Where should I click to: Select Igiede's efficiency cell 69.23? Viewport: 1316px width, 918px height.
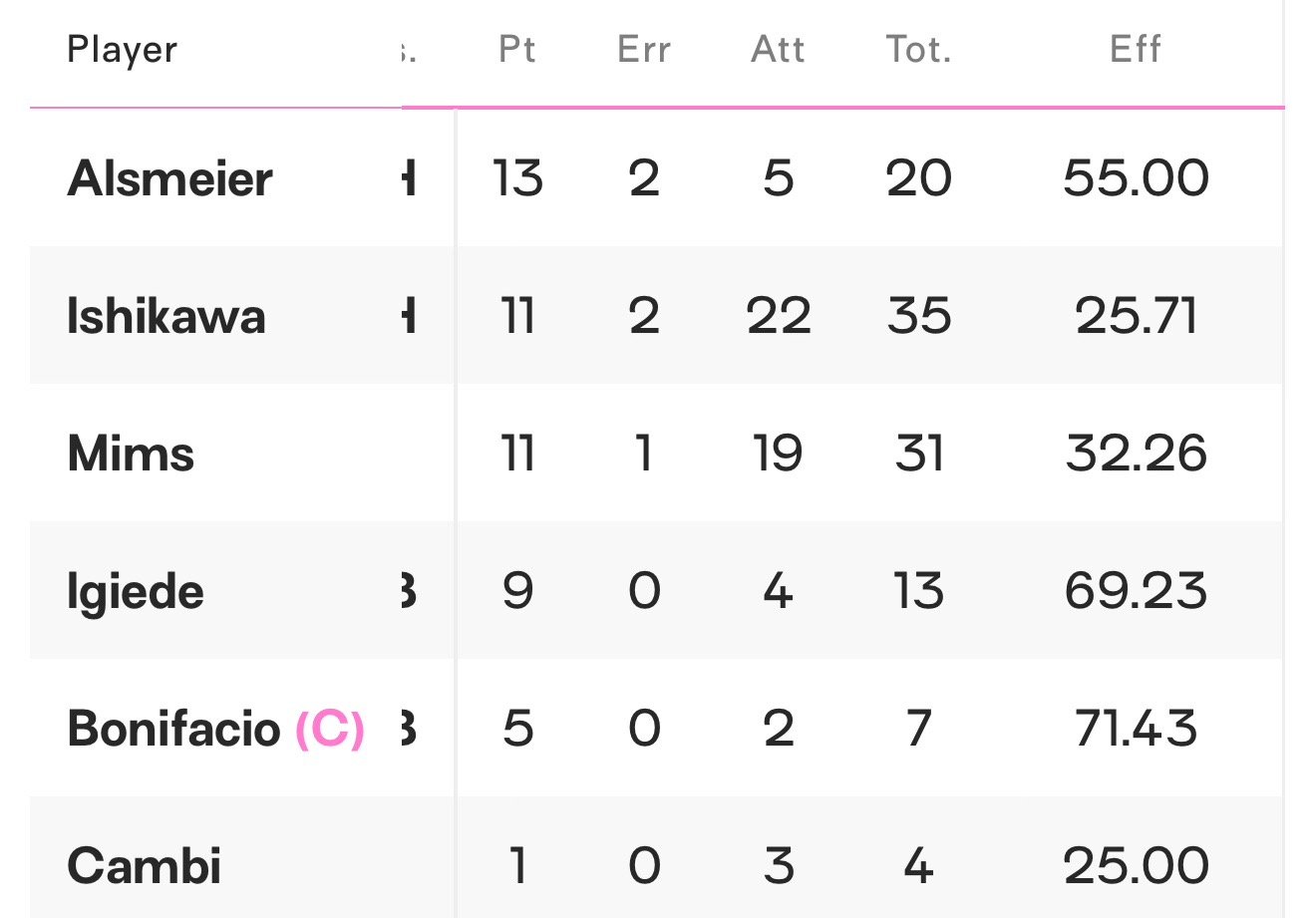(1136, 592)
